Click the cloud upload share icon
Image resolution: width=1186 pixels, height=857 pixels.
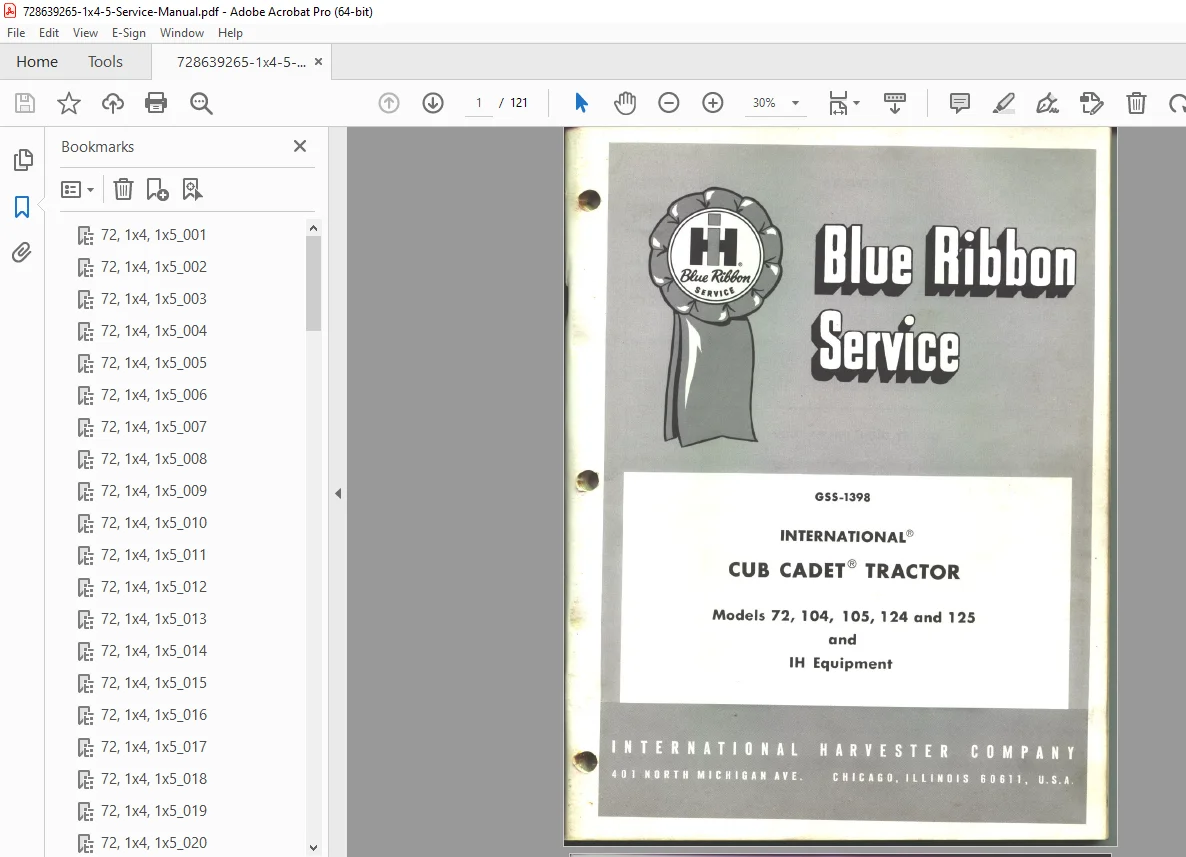point(113,103)
